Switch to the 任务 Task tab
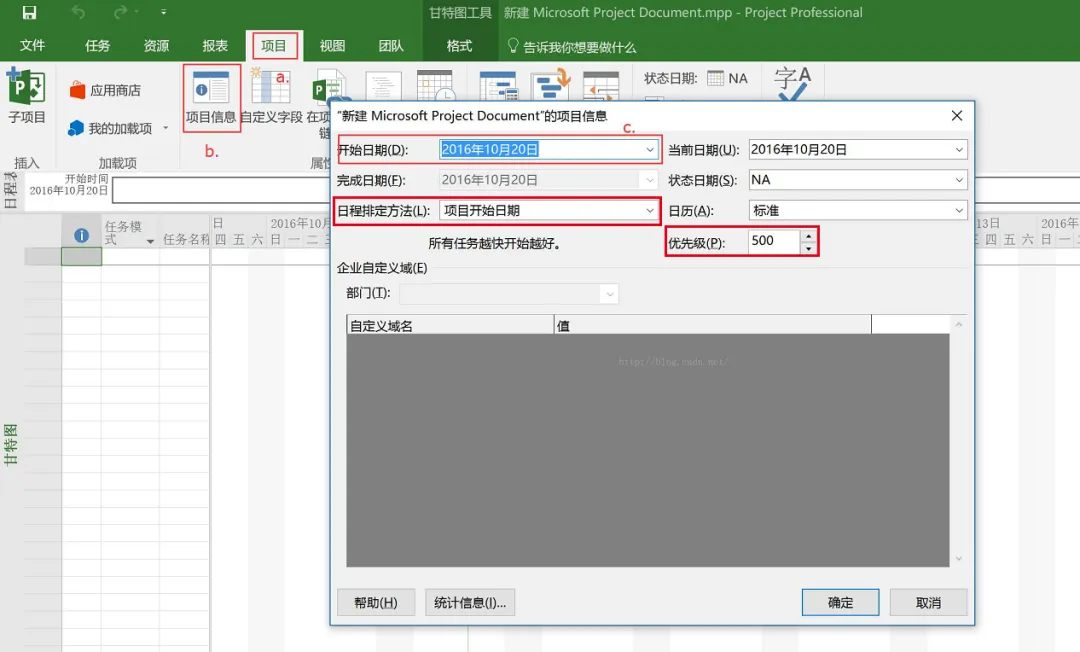 click(x=97, y=45)
